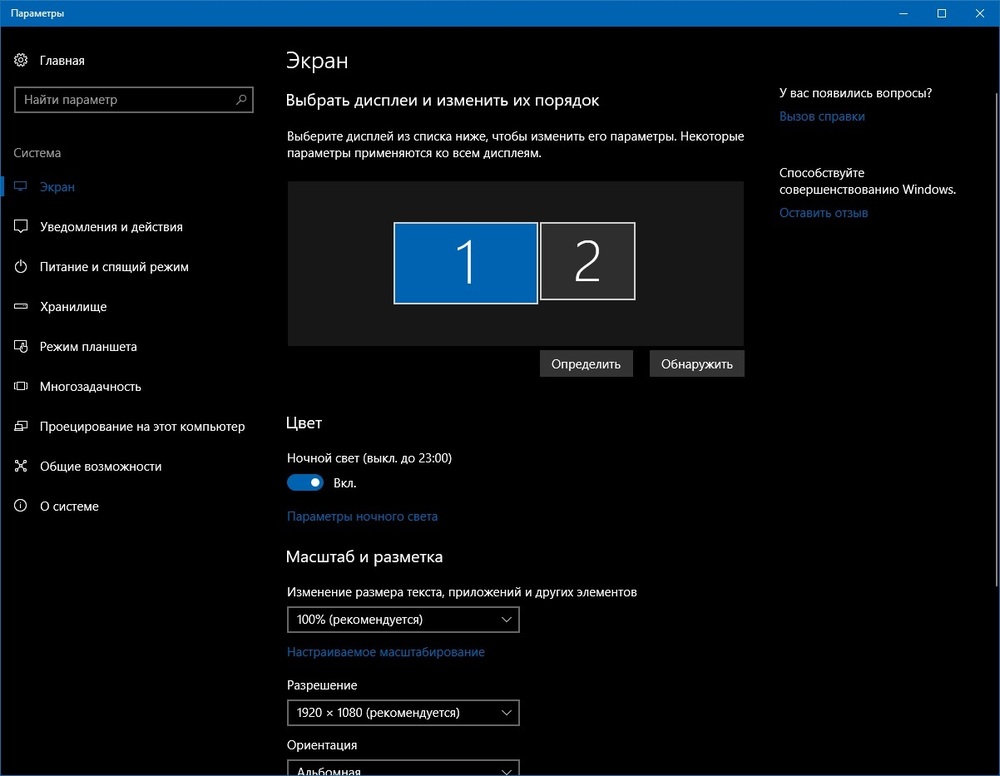
Task: Toggle the Ночной свет switch
Action: click(305, 483)
